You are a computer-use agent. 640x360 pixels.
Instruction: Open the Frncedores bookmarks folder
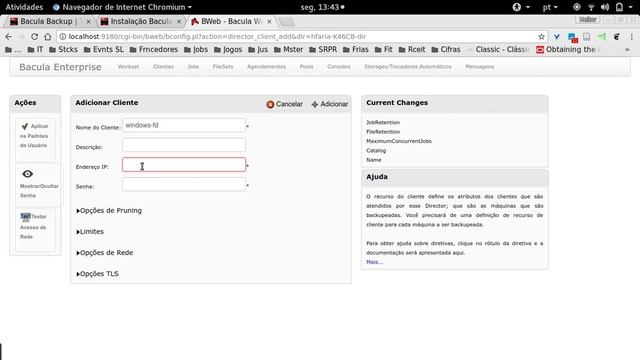[x=154, y=49]
